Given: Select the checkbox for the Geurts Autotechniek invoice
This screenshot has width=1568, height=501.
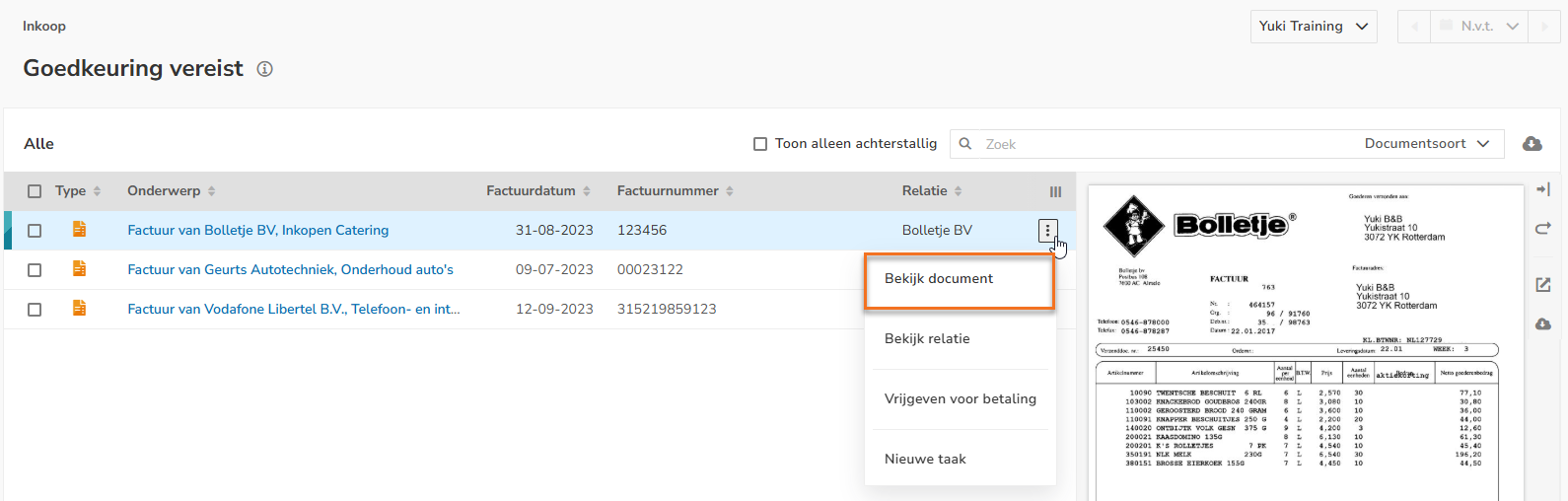Looking at the screenshot, I should [35, 270].
